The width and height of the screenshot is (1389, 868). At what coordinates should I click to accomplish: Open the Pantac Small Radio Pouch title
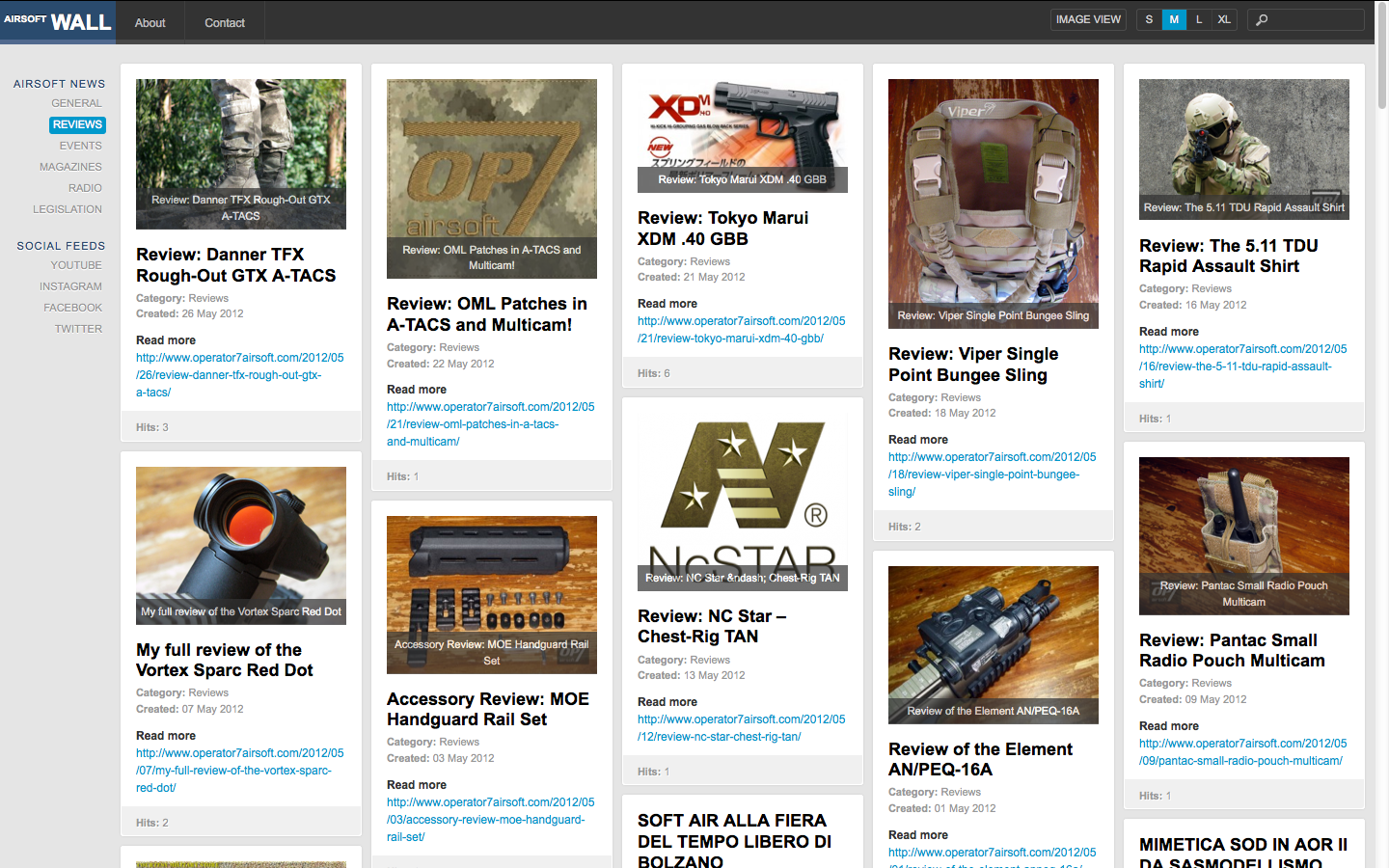[1232, 650]
